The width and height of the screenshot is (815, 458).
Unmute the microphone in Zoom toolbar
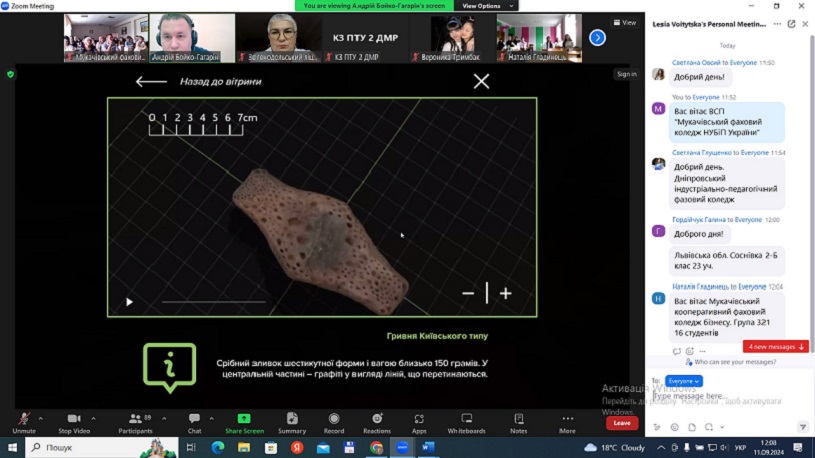tap(24, 423)
